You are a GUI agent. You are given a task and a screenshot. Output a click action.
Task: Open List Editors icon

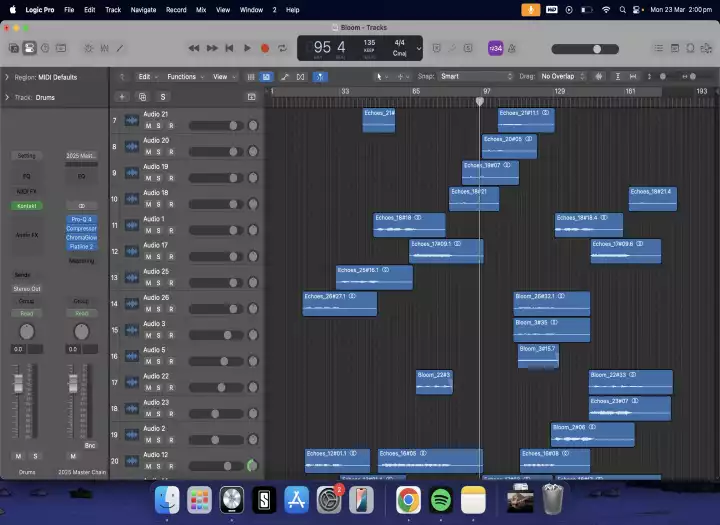pyautogui.click(x=659, y=48)
